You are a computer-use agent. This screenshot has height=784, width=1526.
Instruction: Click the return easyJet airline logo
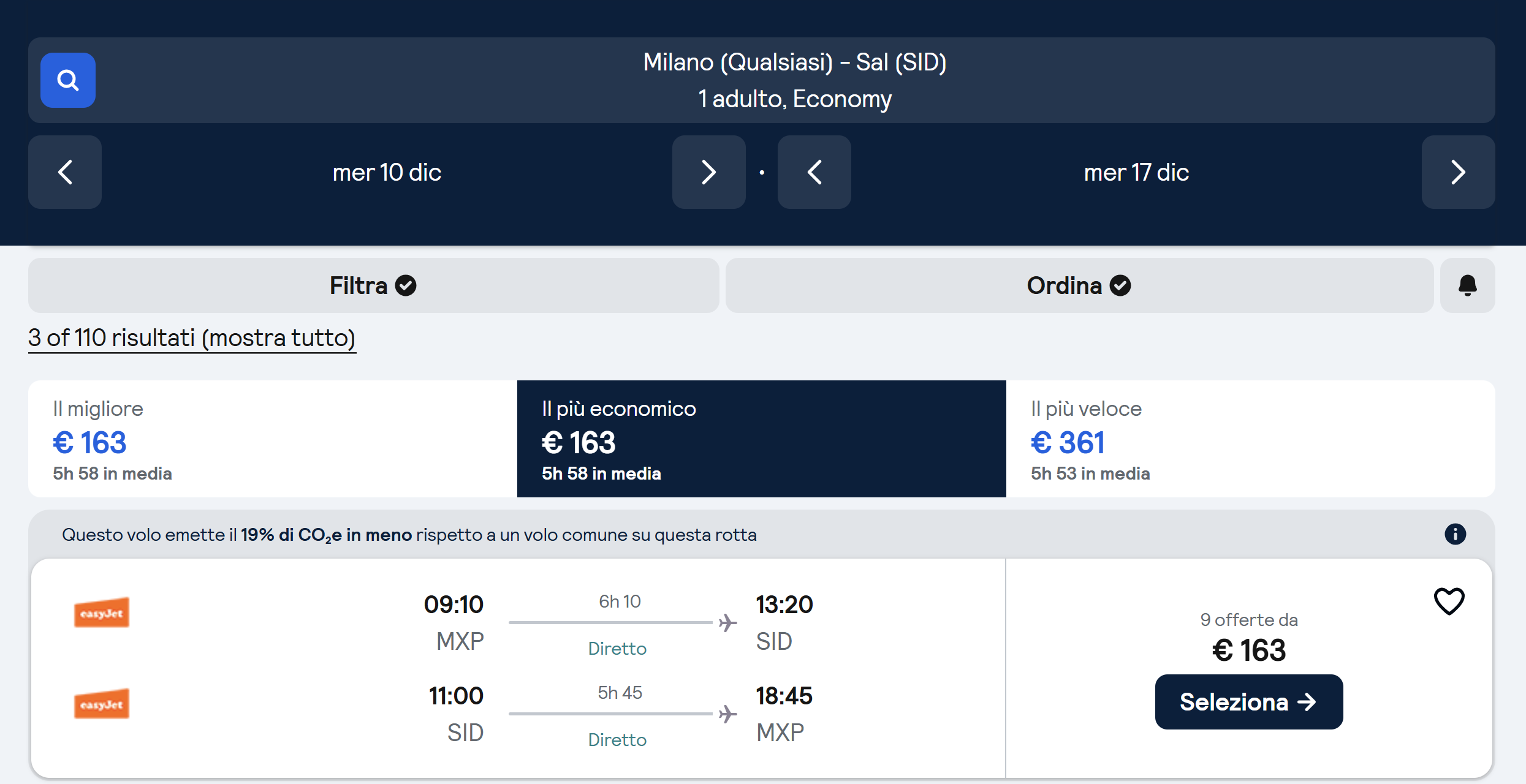(102, 704)
